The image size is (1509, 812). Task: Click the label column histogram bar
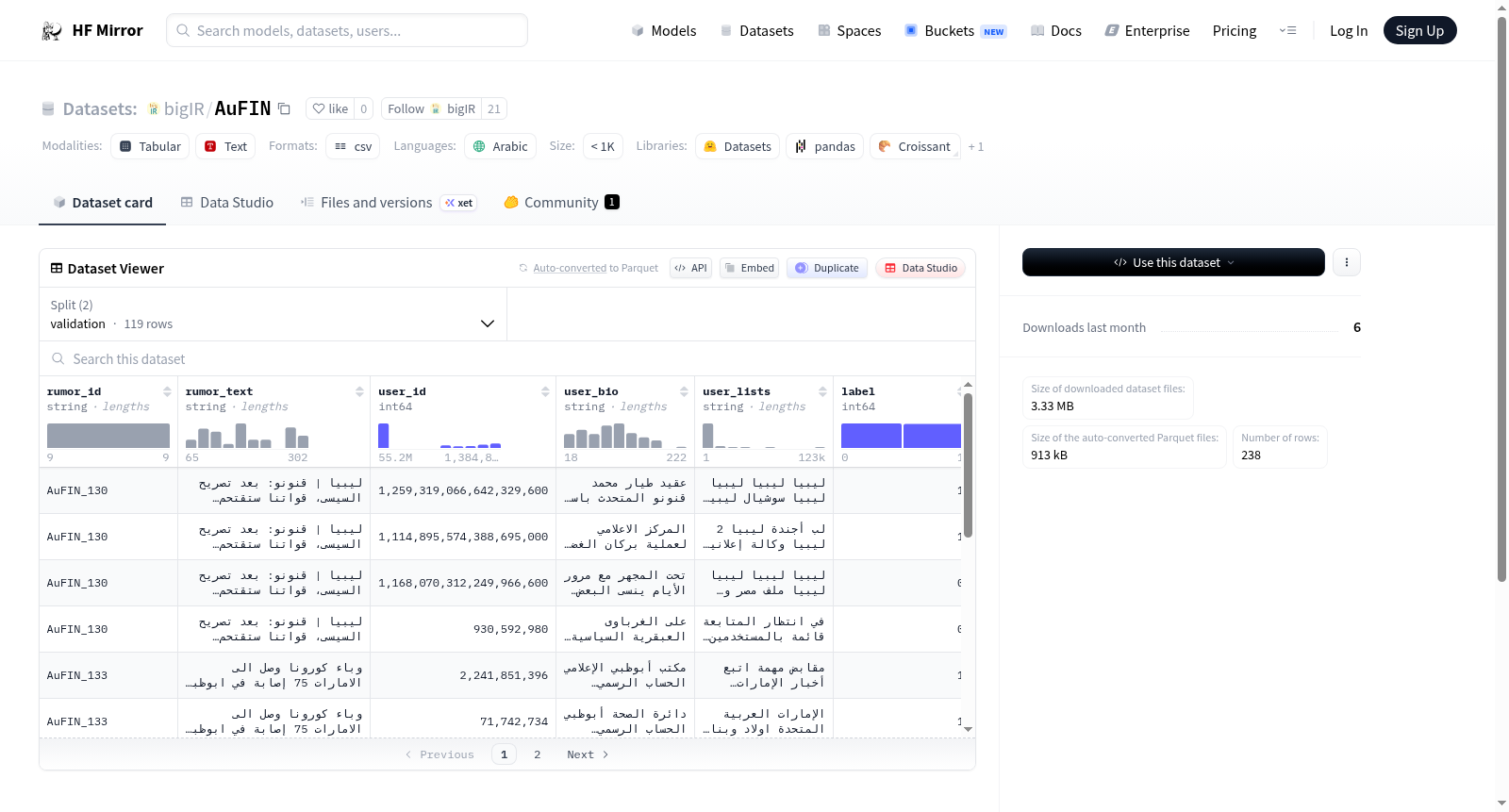(901, 436)
